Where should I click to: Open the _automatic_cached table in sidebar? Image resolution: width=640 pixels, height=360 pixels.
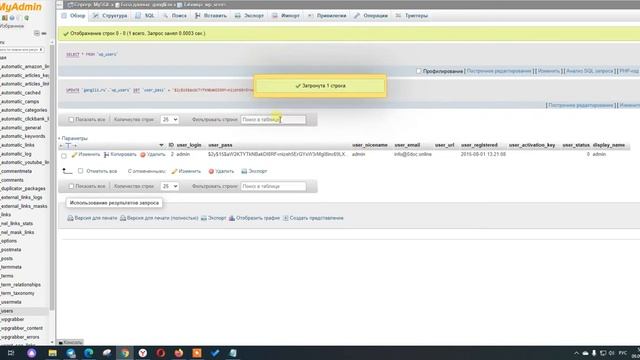pyautogui.click(x=20, y=93)
